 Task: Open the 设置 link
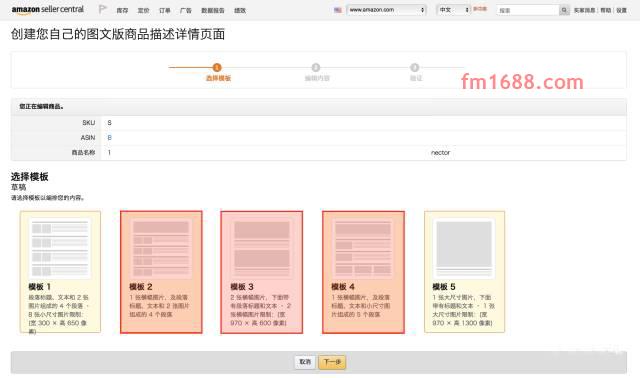click(x=621, y=10)
